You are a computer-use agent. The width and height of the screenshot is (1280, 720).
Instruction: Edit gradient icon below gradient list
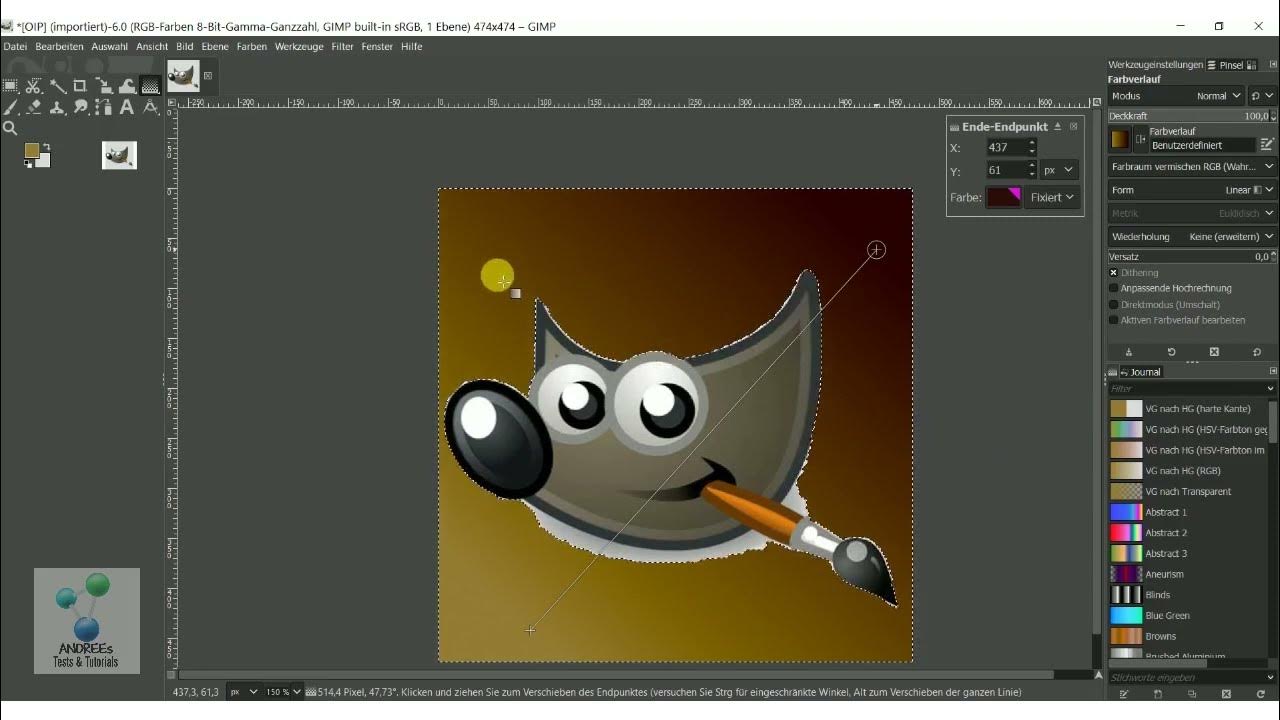click(x=1124, y=694)
